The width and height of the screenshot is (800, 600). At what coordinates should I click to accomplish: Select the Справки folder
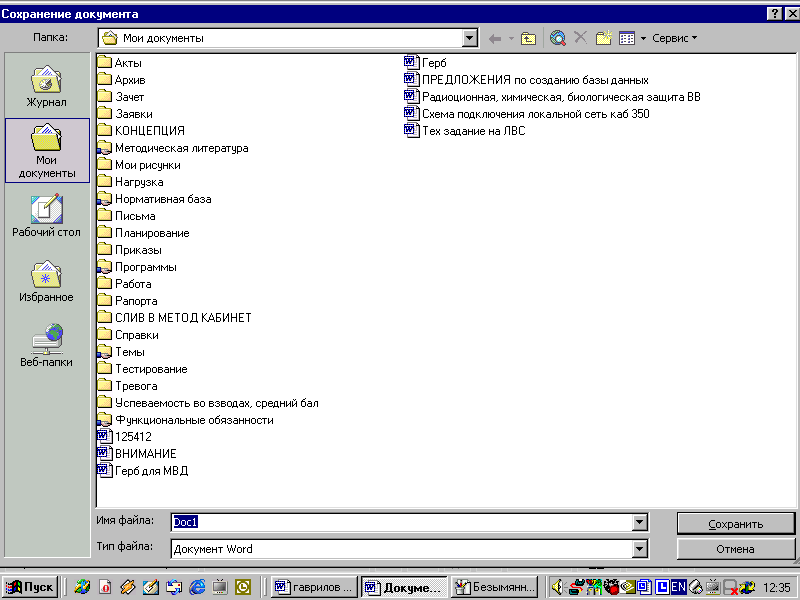128,335
